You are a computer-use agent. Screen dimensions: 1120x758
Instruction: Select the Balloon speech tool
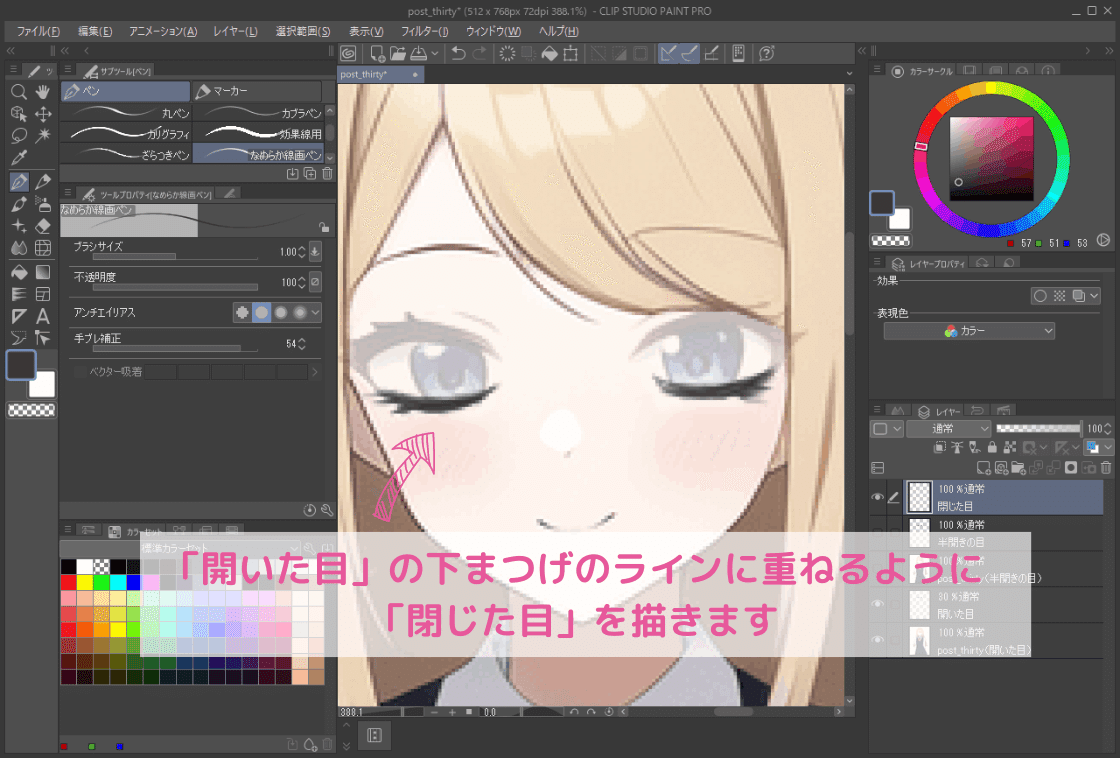point(19,338)
